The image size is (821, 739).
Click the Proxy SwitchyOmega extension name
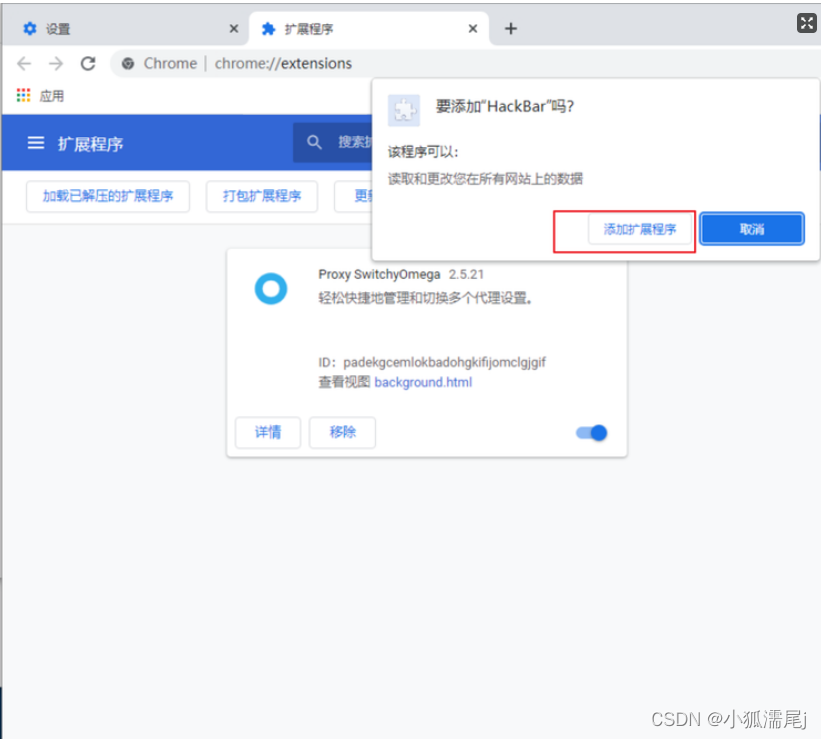379,274
